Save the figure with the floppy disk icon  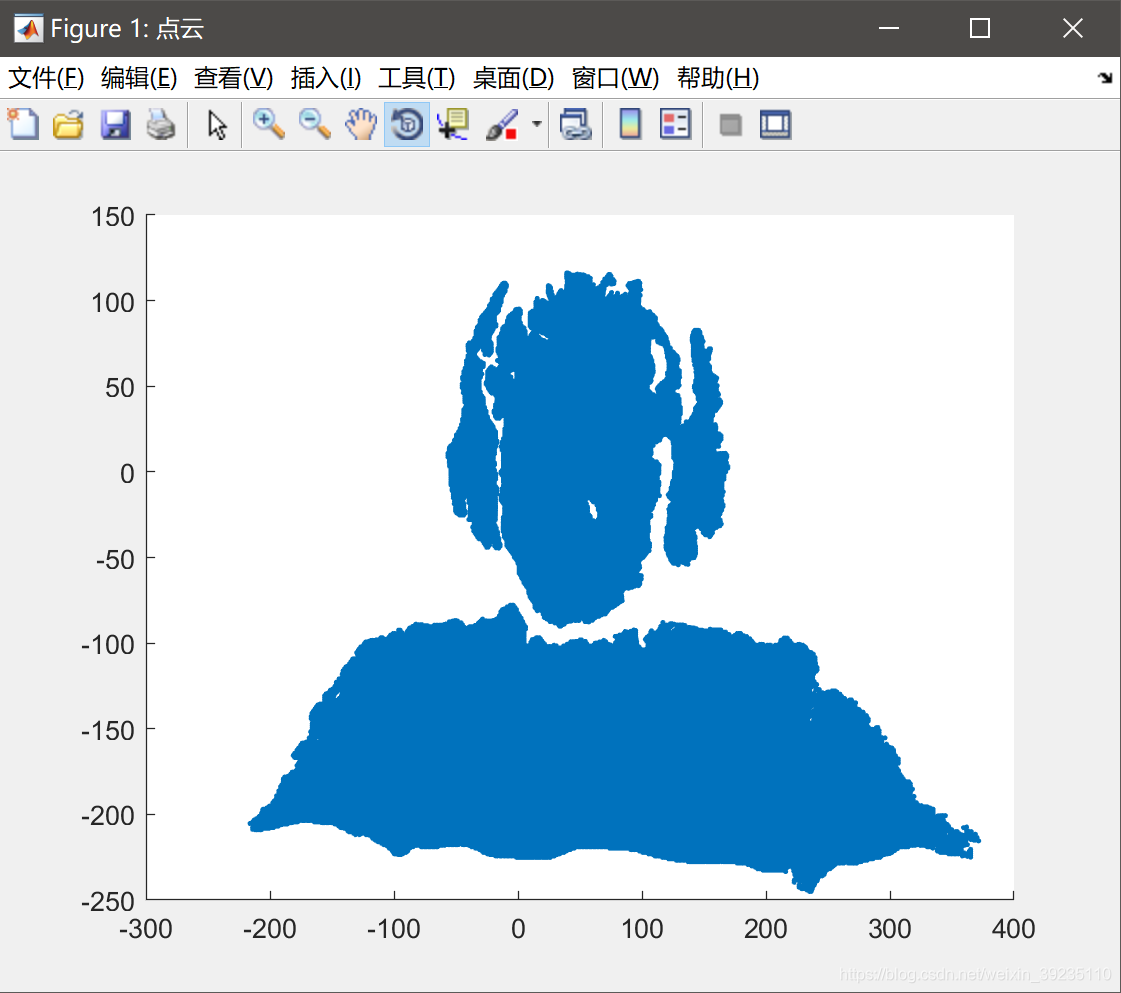click(x=114, y=124)
